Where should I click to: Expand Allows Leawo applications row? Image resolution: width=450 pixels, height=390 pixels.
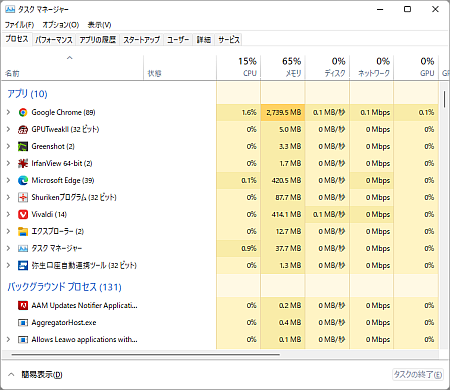click(8, 339)
